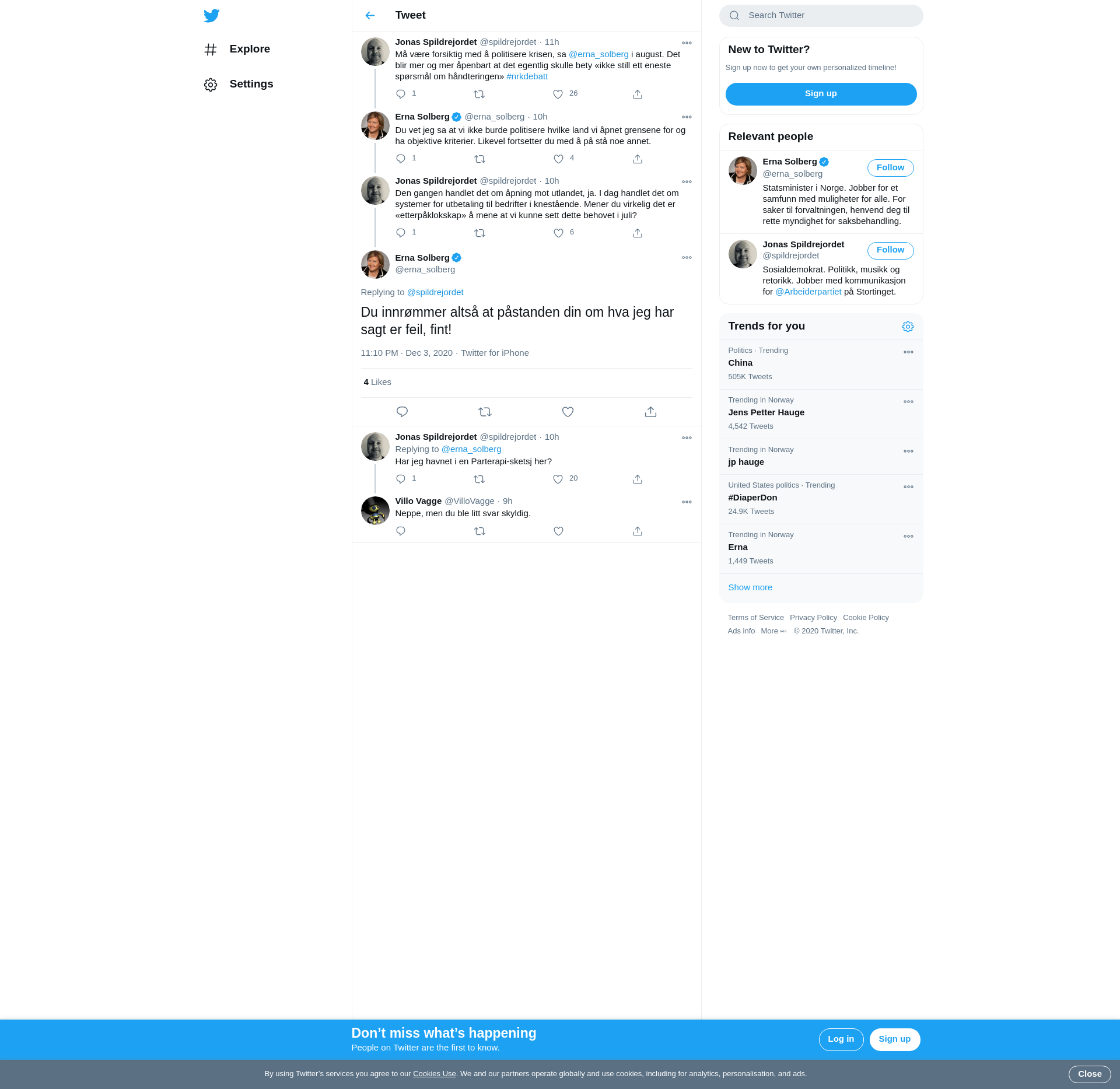The height and width of the screenshot is (1089, 1120).
Task: Open the Terms of Service link
Action: click(x=755, y=618)
